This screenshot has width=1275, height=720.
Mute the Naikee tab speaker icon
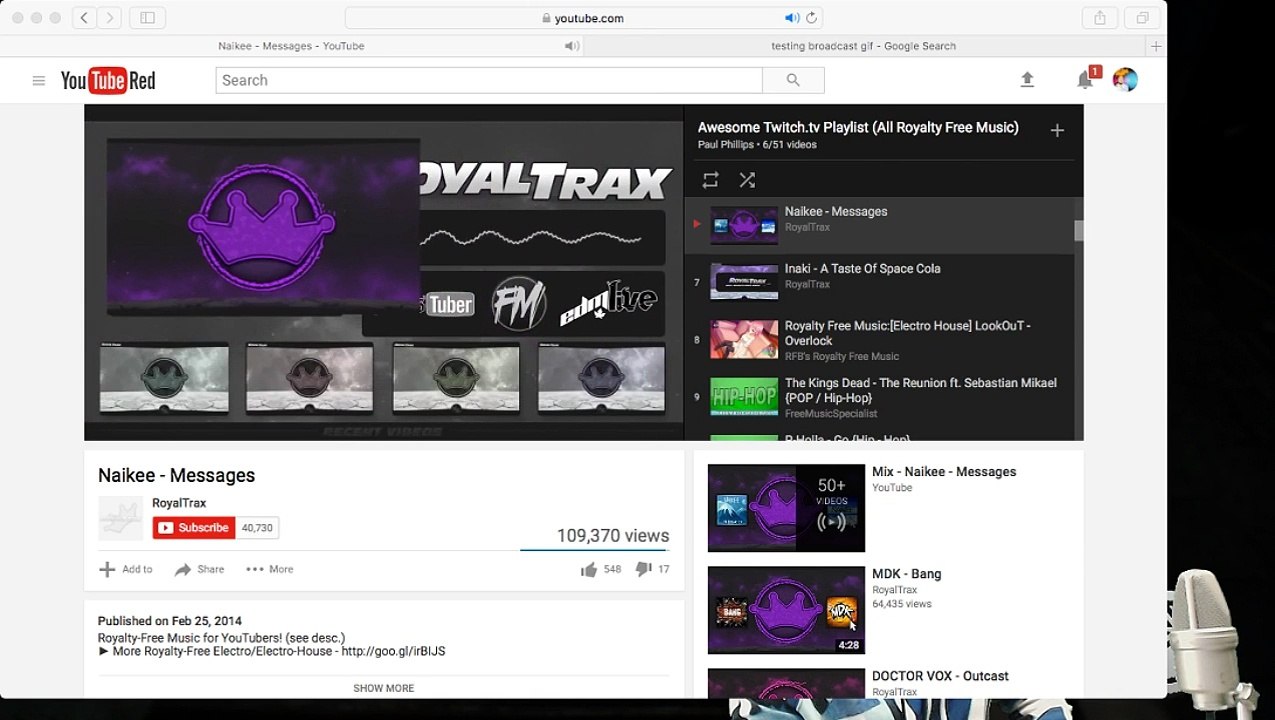pos(571,46)
